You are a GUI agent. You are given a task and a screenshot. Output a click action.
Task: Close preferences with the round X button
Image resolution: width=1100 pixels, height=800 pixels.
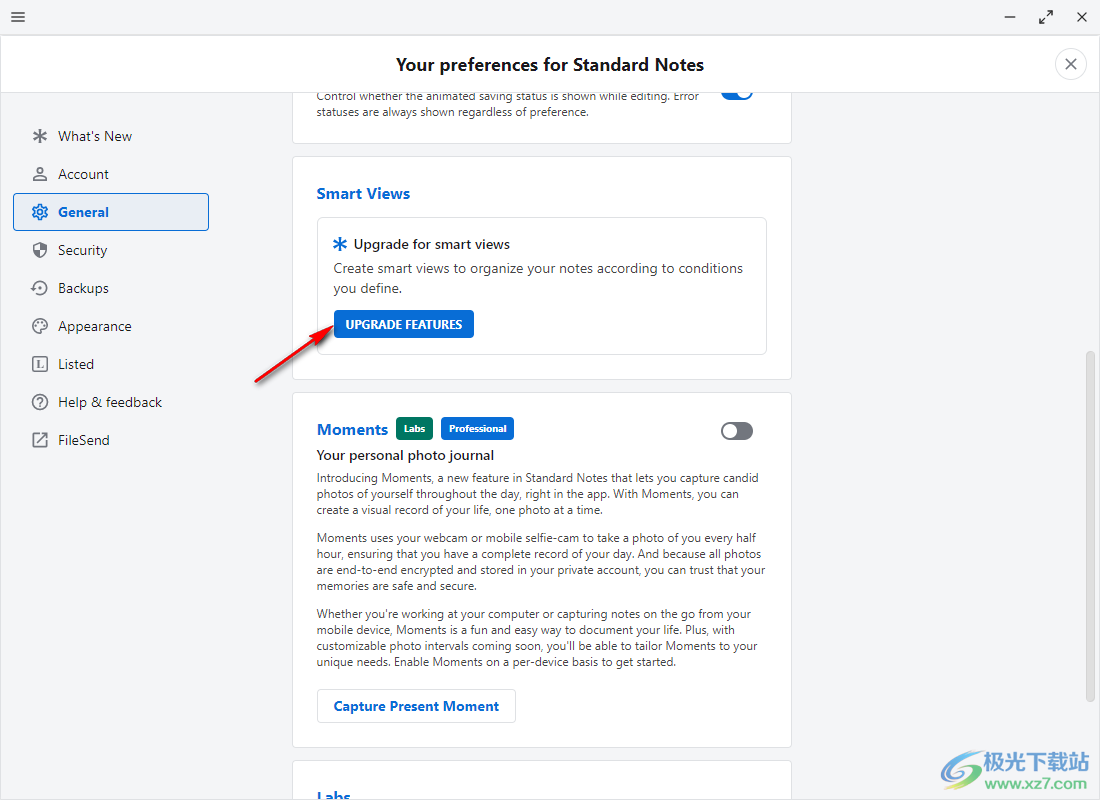pos(1071,65)
